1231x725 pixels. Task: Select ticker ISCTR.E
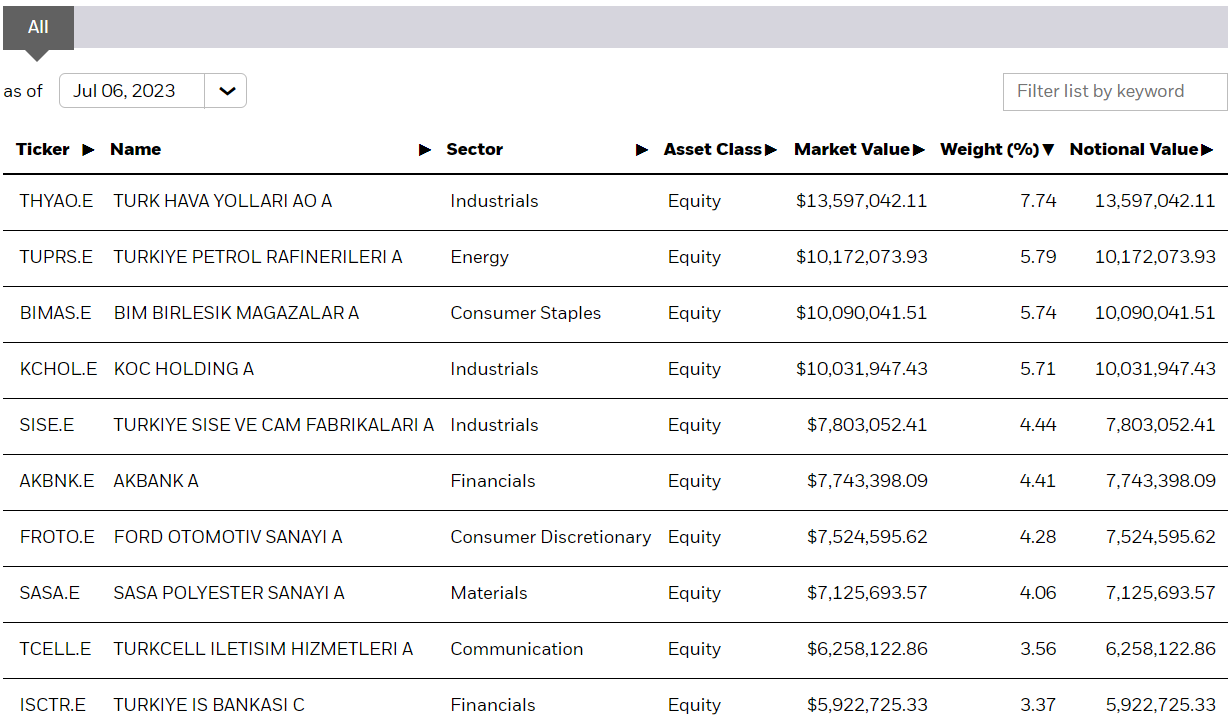pos(52,705)
